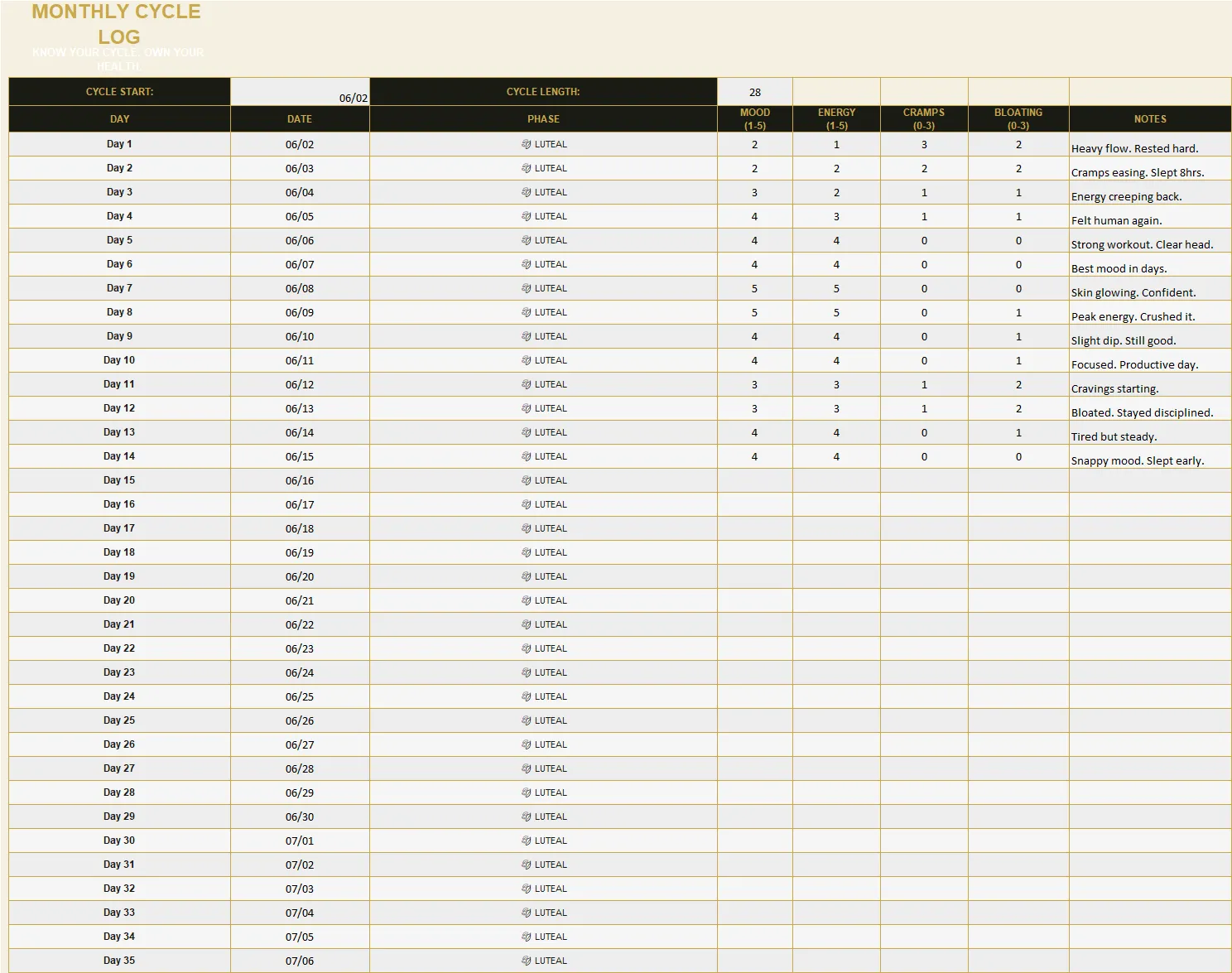
Task: Click the phase icon in the Day 28 row
Action: (x=526, y=792)
